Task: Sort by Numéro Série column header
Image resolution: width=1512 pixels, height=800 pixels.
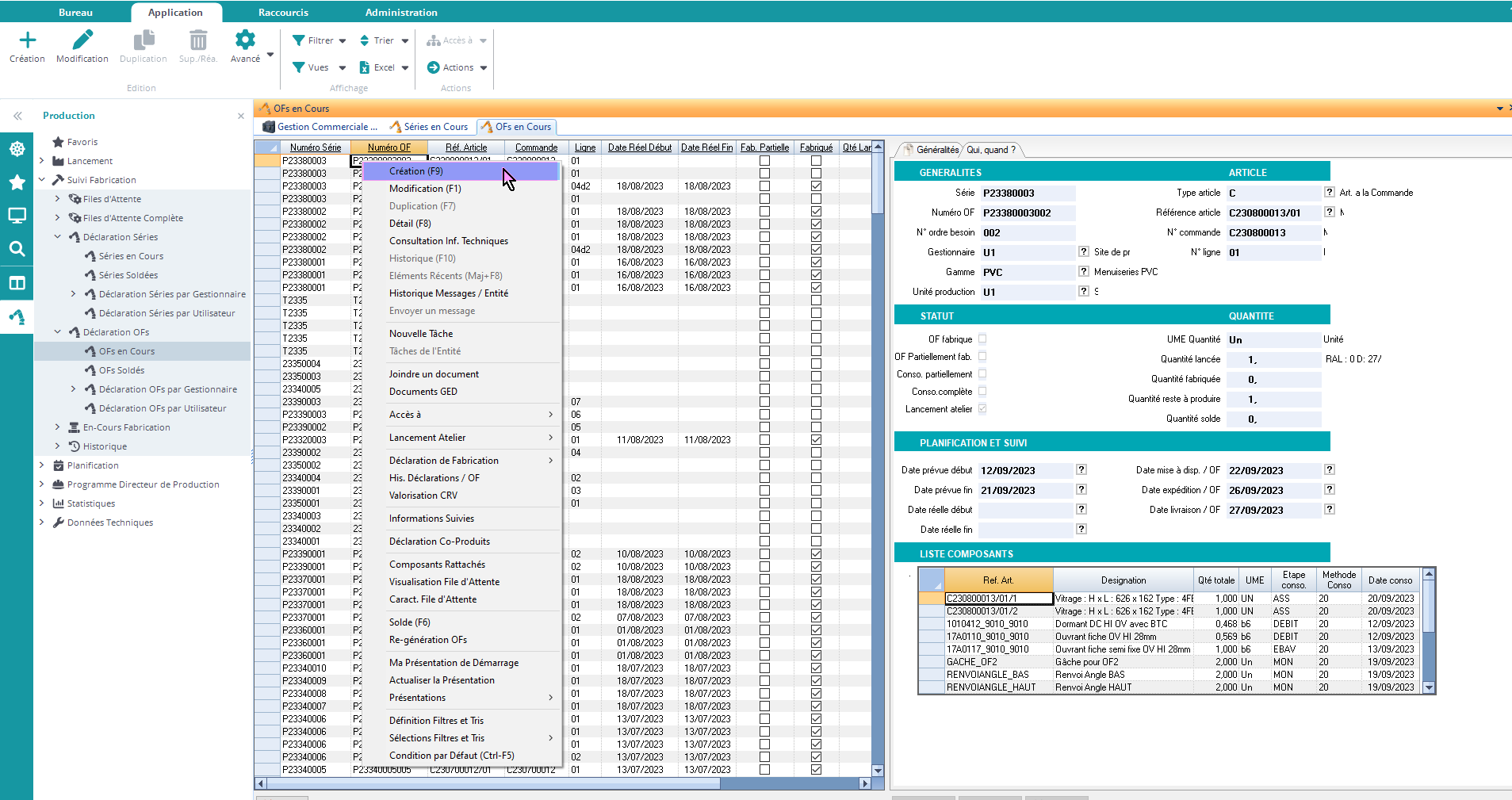Action: (x=315, y=147)
